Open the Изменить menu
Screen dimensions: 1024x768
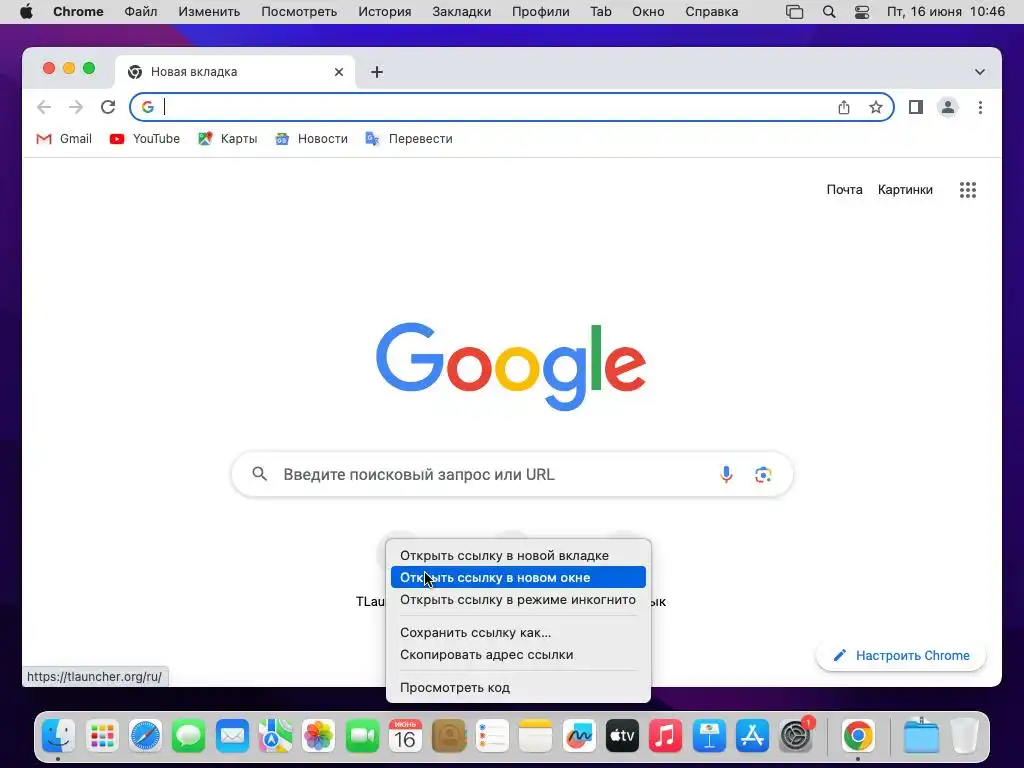209,12
